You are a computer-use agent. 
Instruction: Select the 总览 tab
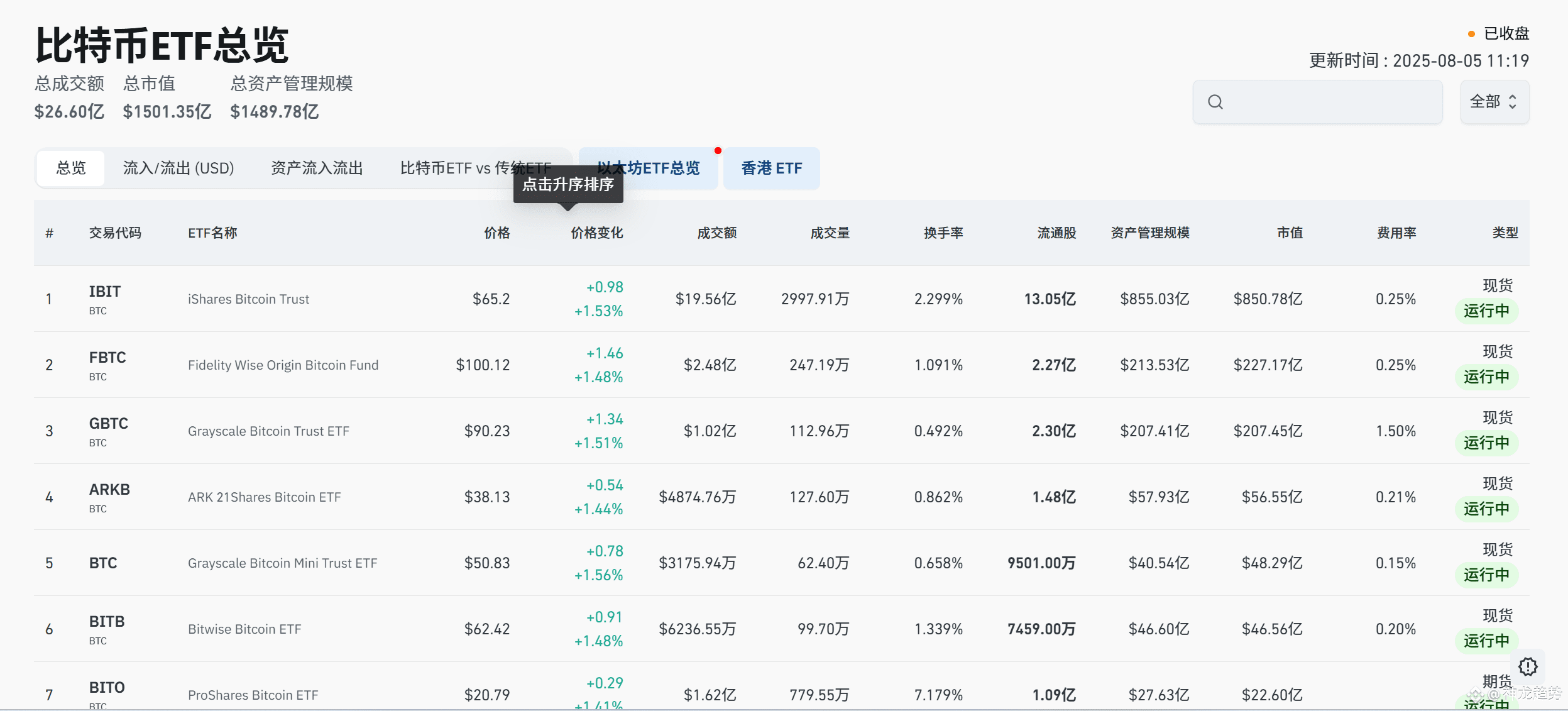70,168
